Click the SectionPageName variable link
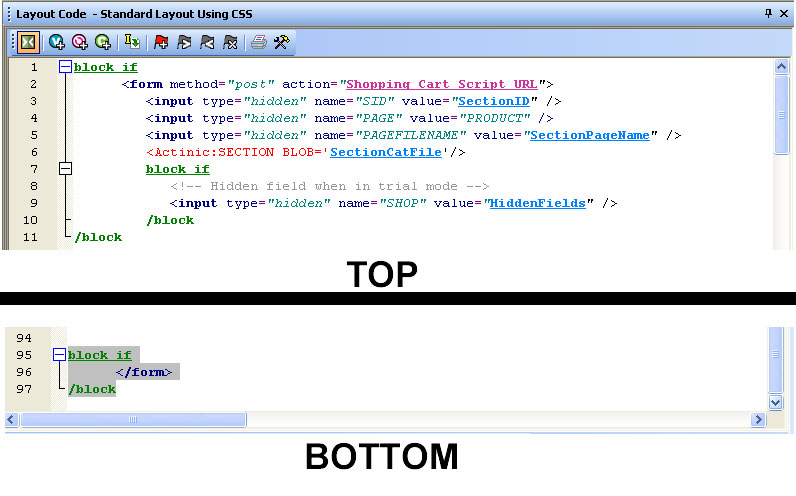The height and width of the screenshot is (496, 796). click(x=590, y=135)
